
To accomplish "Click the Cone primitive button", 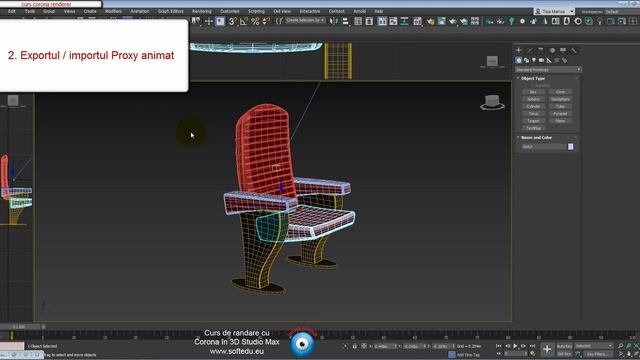I will tap(560, 92).
